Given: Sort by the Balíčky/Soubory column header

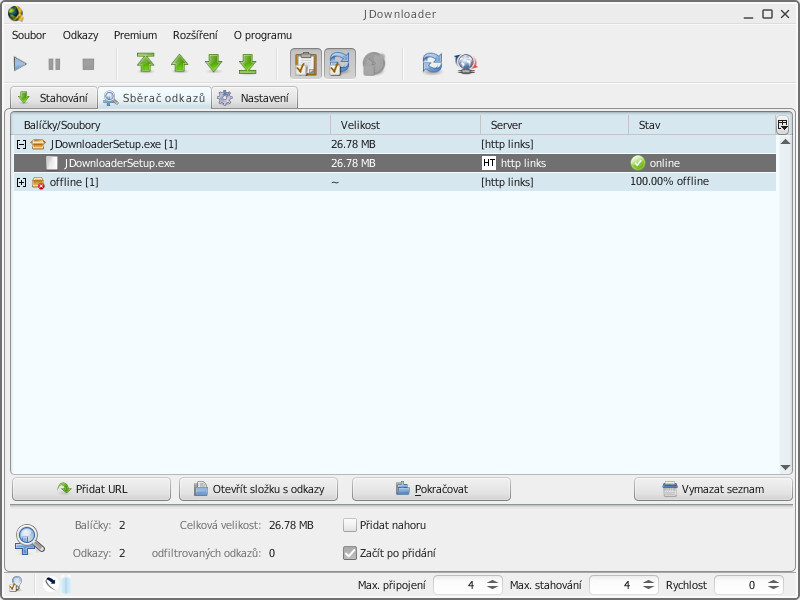Looking at the screenshot, I should point(170,125).
